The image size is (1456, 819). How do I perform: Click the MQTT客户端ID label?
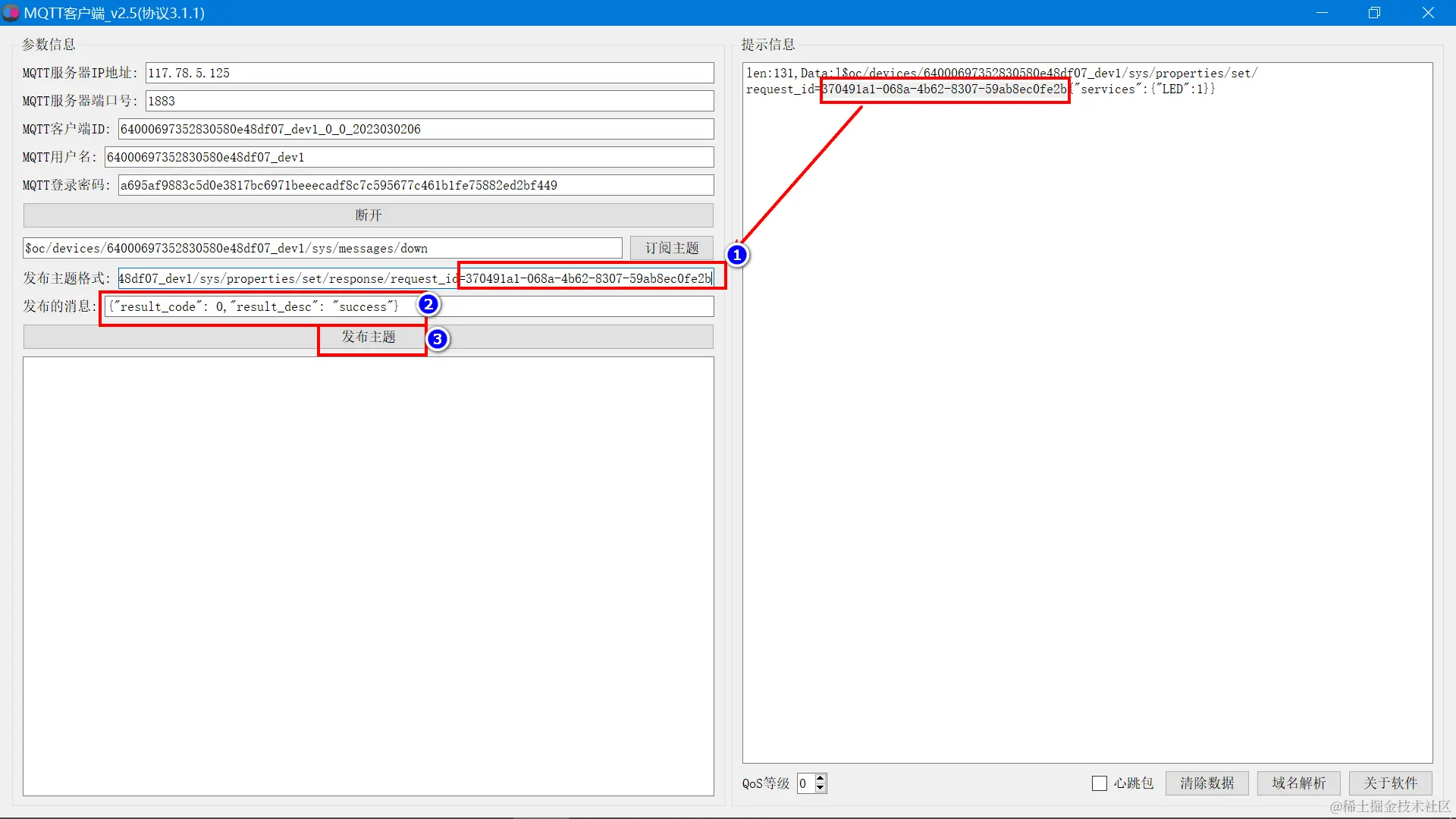(67, 129)
